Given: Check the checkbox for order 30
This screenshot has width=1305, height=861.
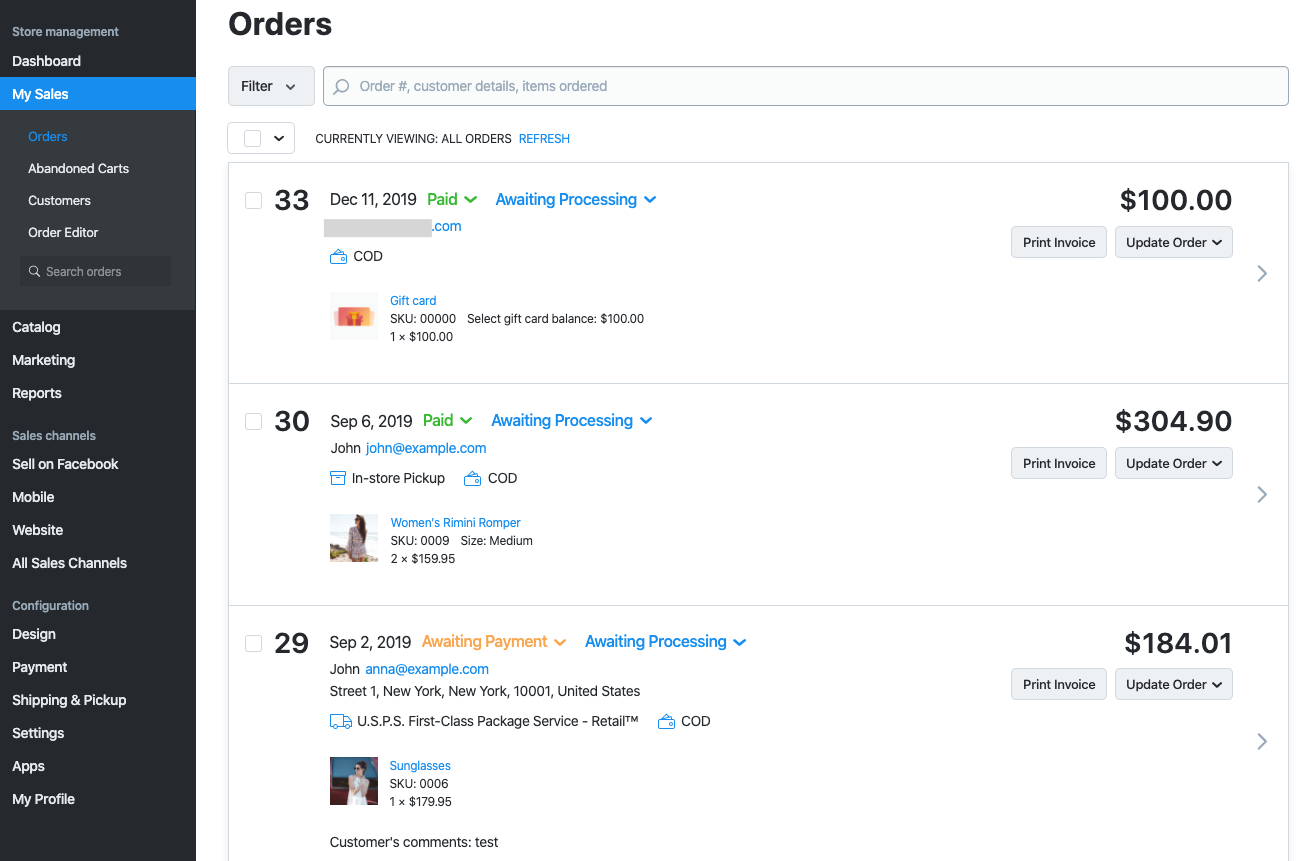Looking at the screenshot, I should [x=253, y=421].
